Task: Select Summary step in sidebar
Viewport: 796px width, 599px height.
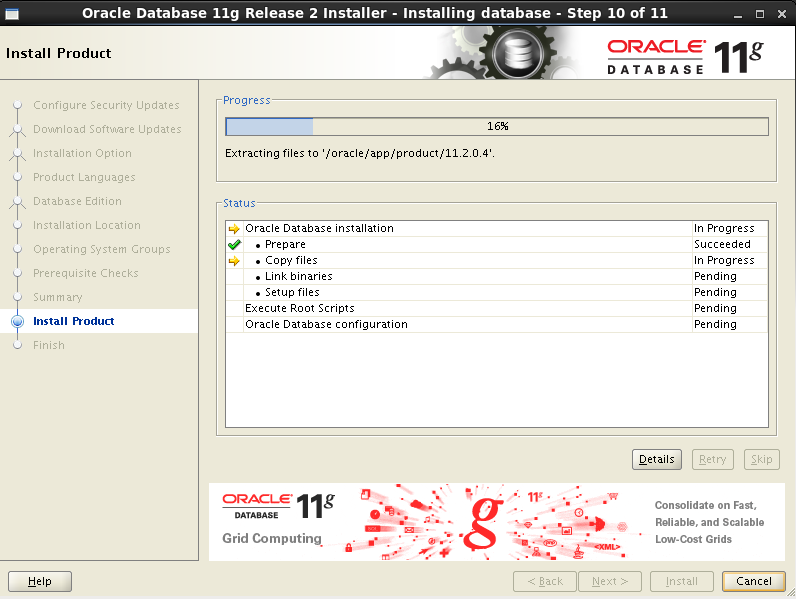Action: tap(57, 297)
